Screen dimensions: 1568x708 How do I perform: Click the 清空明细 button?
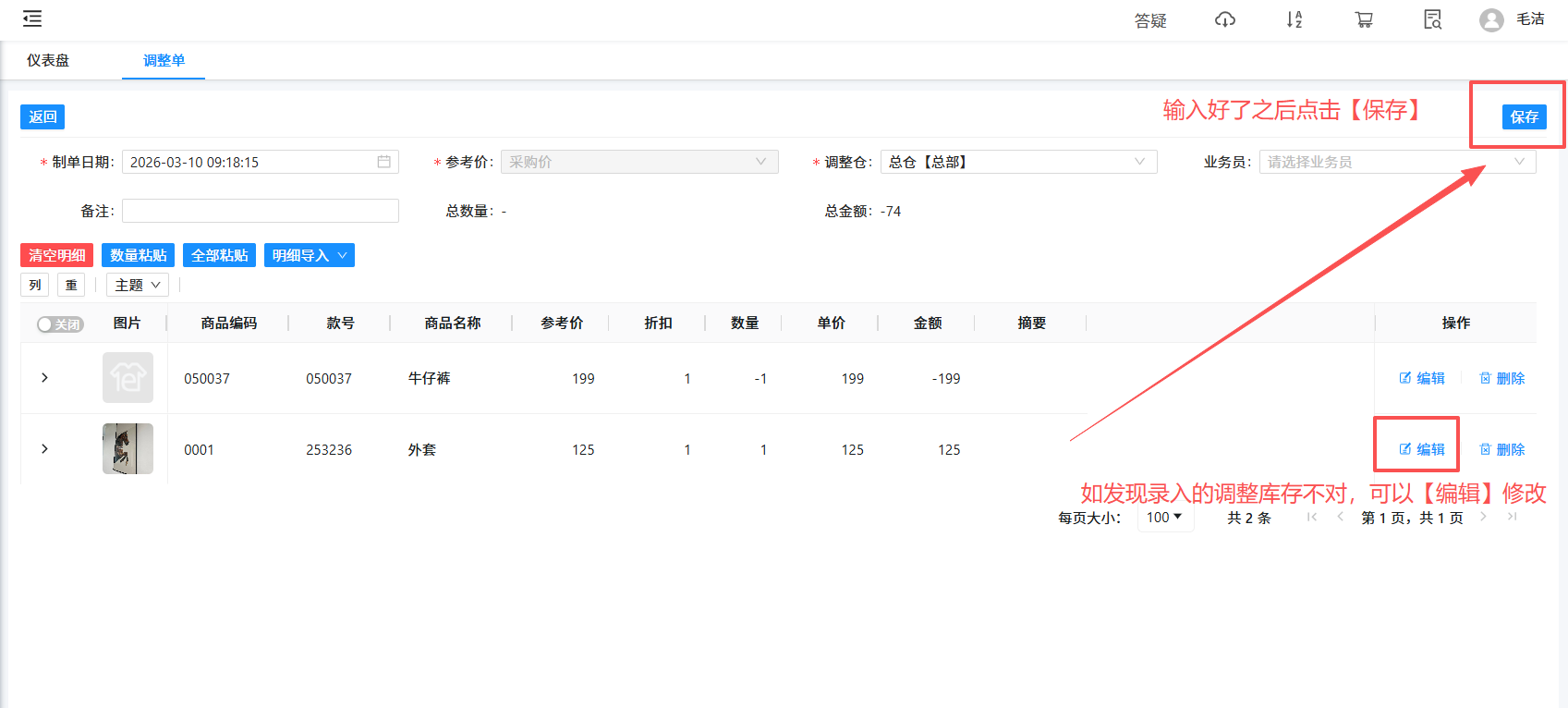coord(56,255)
